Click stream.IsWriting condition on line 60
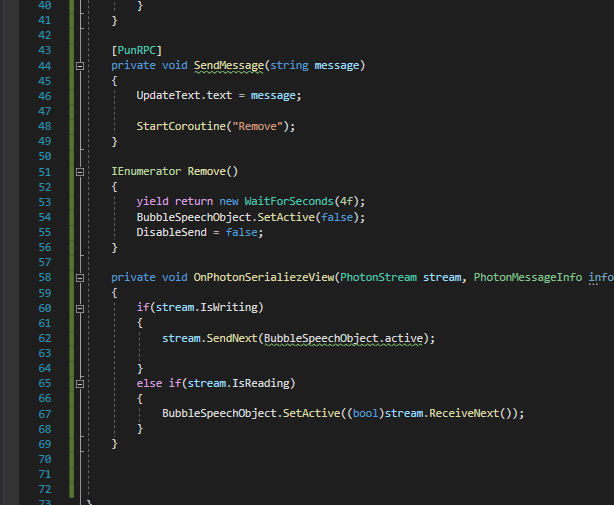 point(207,307)
